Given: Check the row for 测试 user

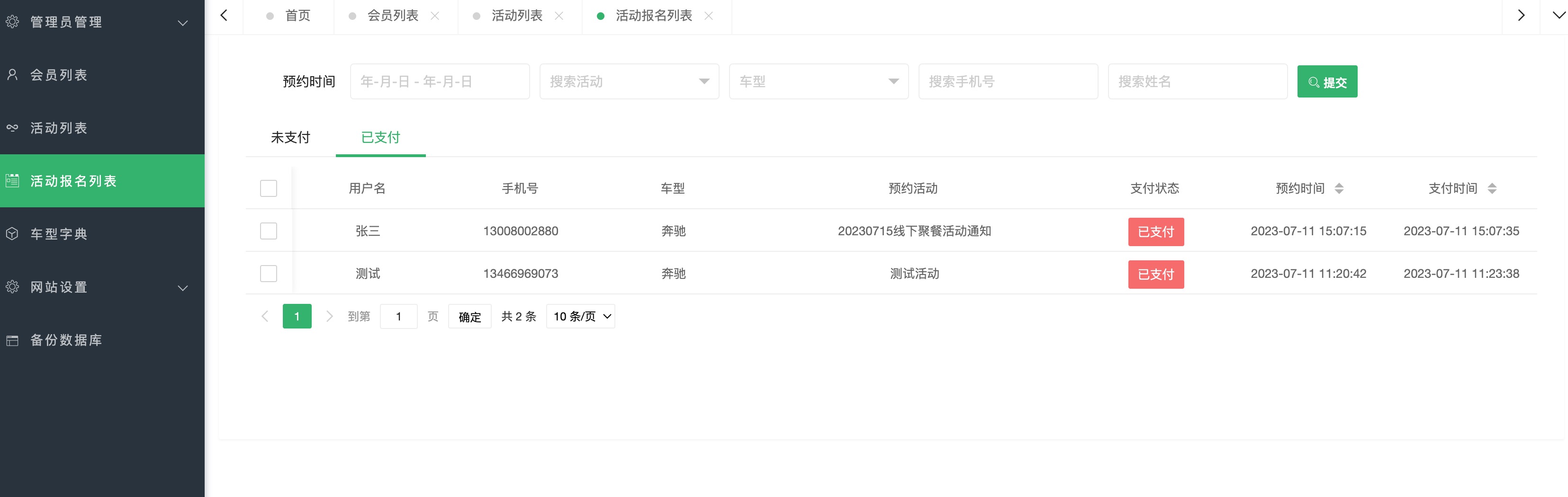Looking at the screenshot, I should pos(269,273).
